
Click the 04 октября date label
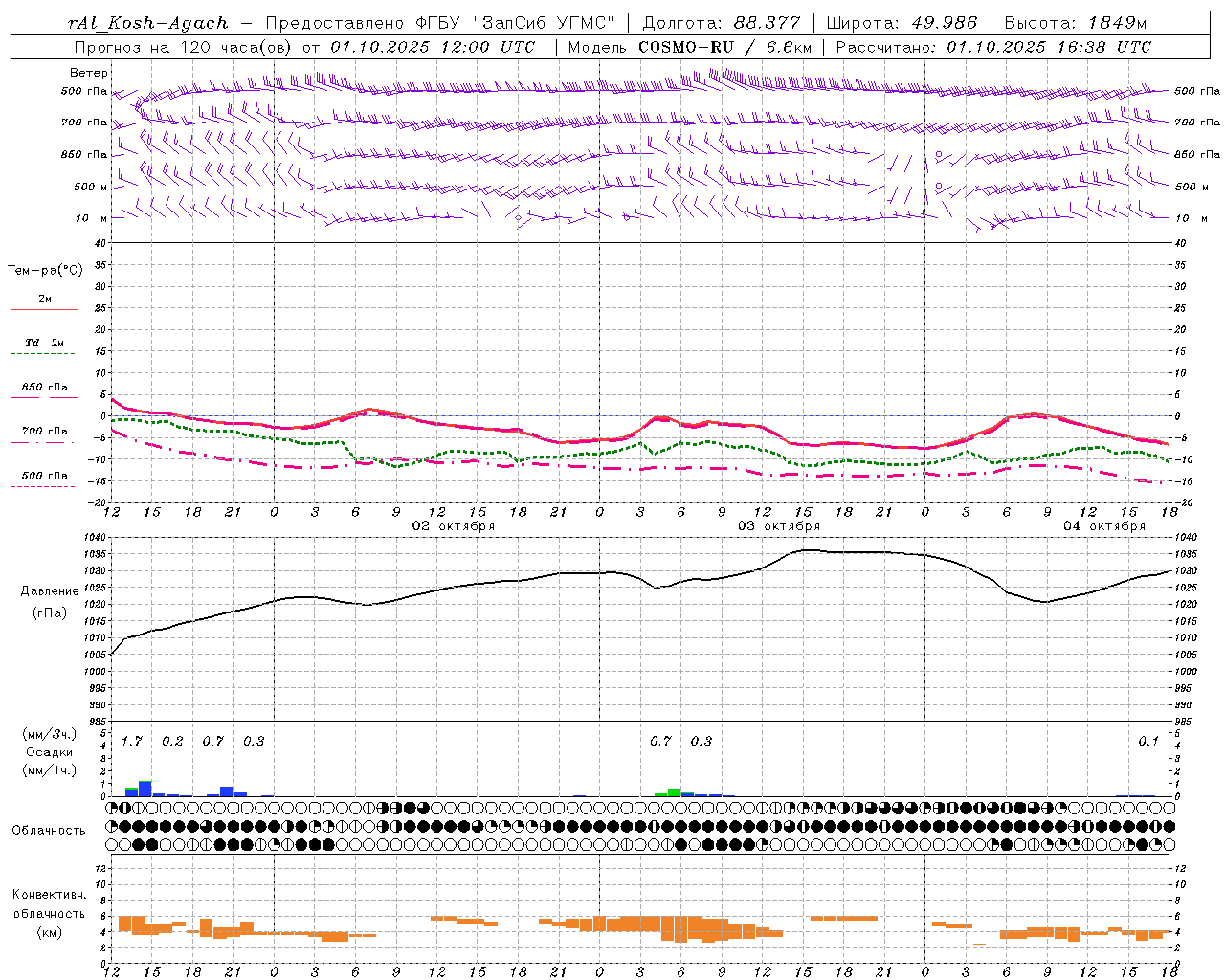(1104, 526)
